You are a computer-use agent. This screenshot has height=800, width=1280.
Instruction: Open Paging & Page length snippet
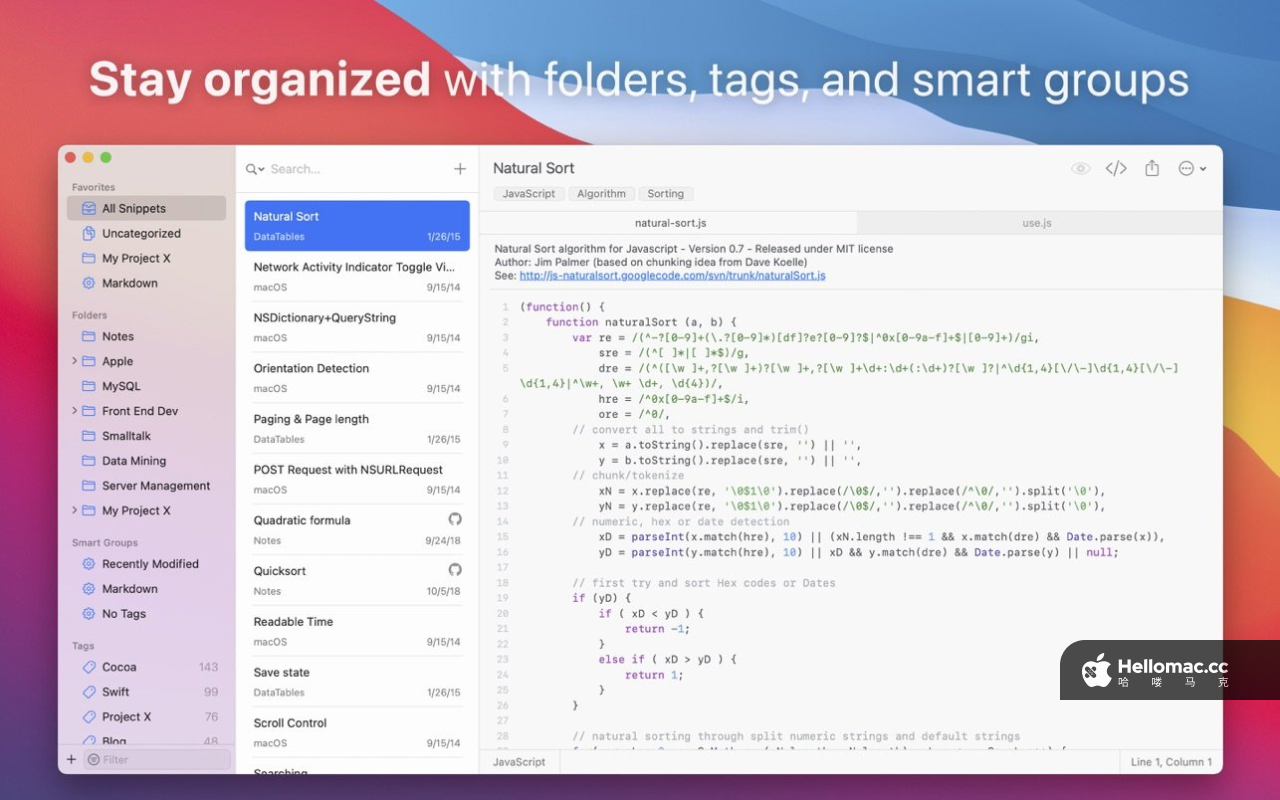coord(357,429)
